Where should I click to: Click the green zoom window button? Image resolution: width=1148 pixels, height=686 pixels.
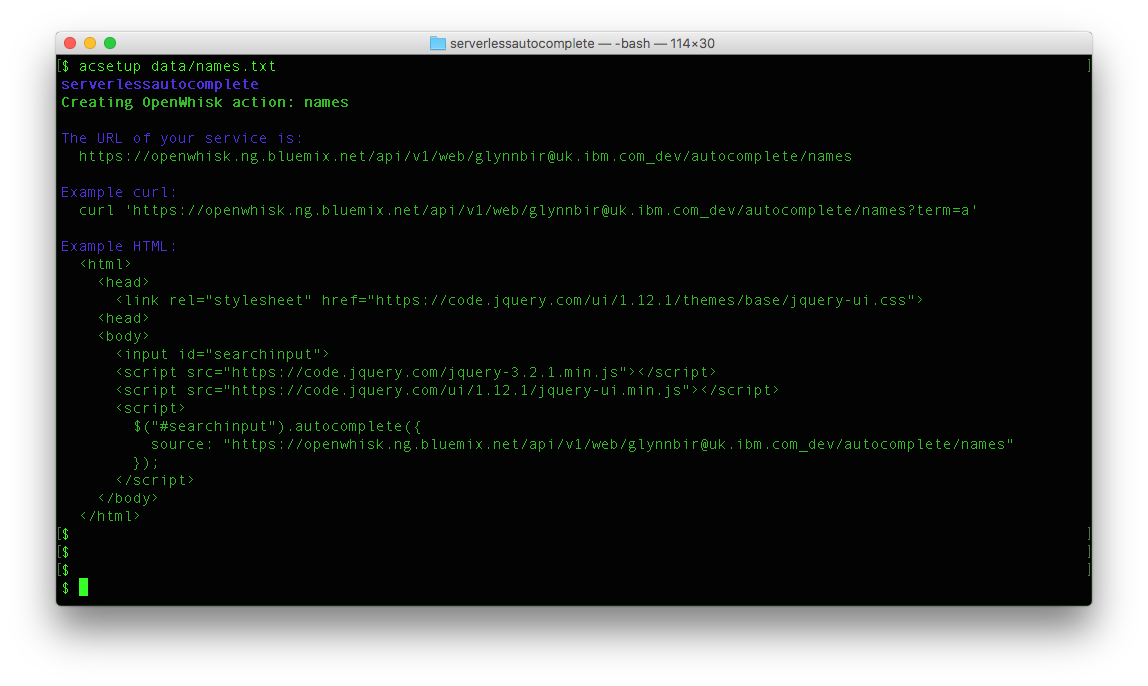110,43
